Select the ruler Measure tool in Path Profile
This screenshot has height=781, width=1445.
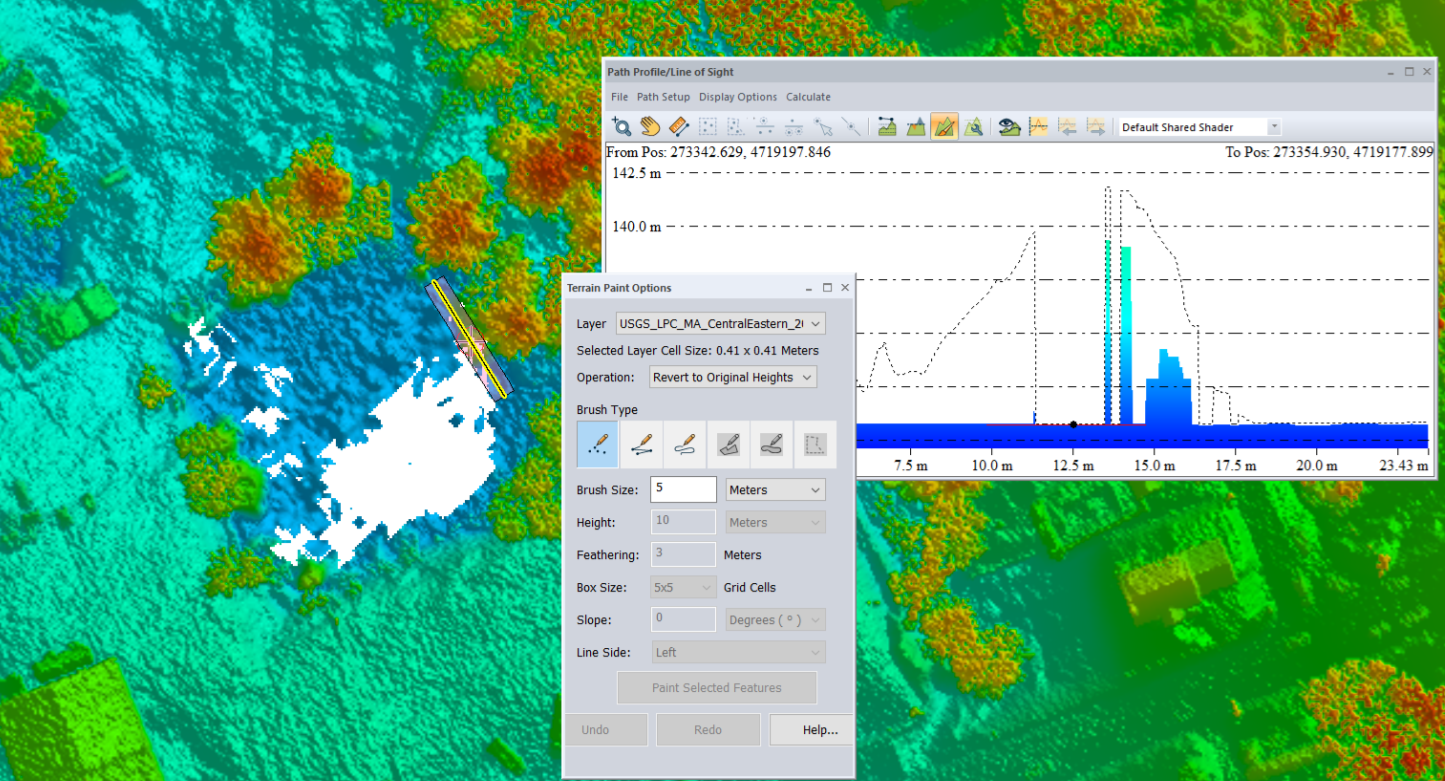coord(679,127)
